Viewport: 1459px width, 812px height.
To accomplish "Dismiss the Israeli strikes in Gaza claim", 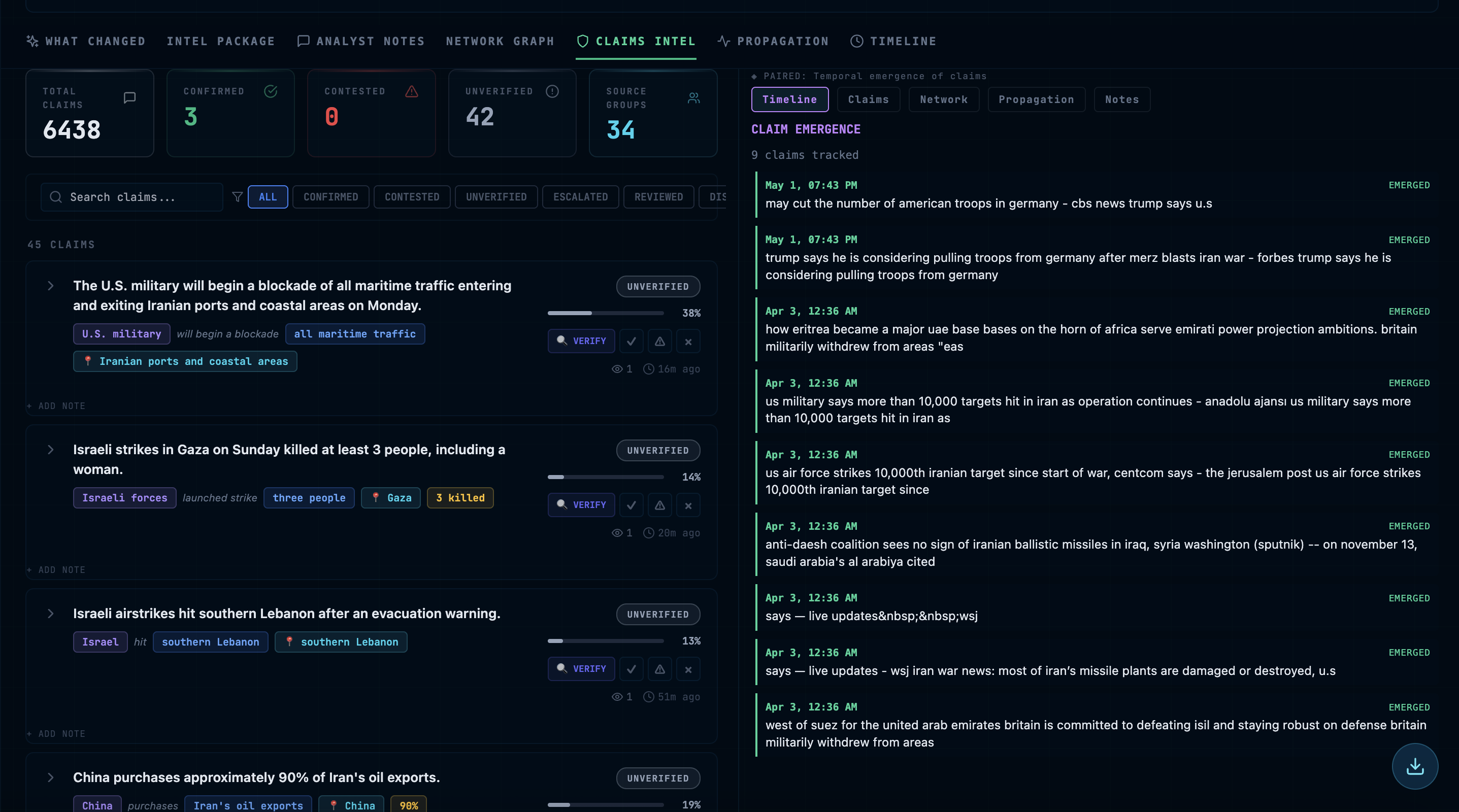I will [x=688, y=505].
